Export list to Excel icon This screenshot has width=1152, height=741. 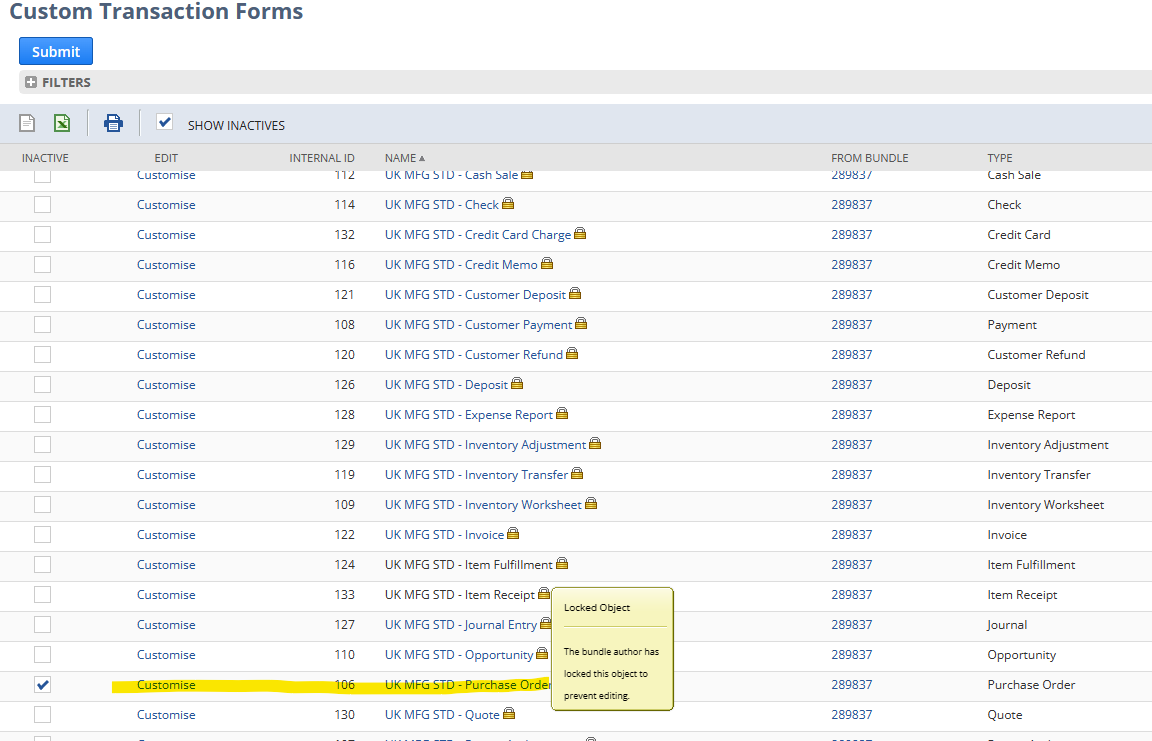point(62,123)
